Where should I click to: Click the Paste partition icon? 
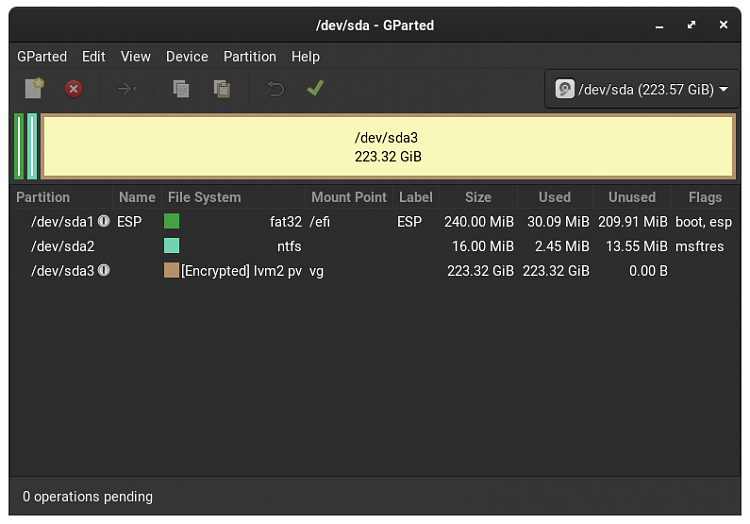[x=222, y=89]
